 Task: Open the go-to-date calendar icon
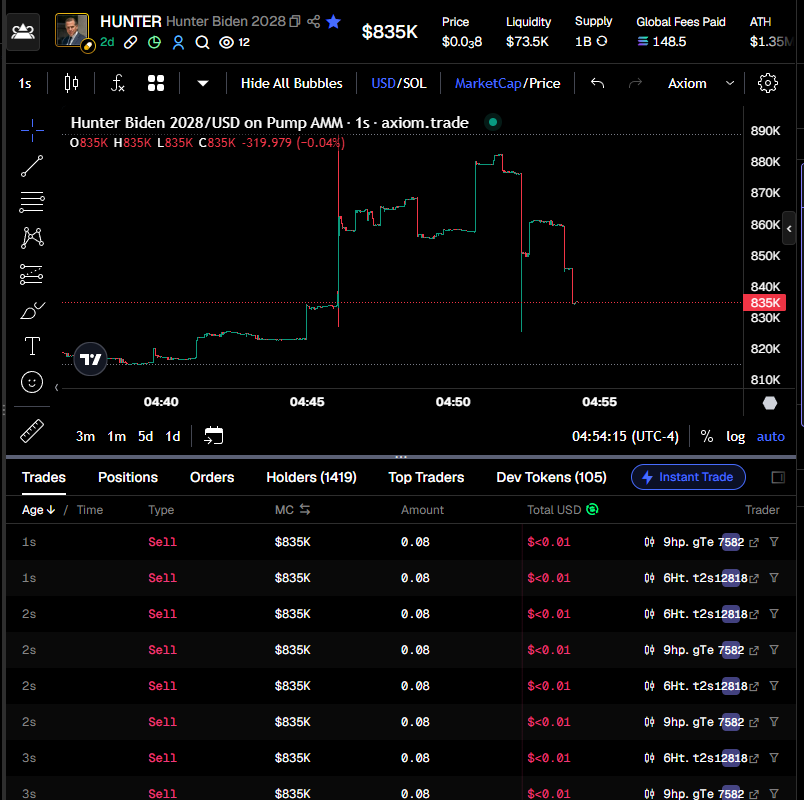click(x=213, y=436)
